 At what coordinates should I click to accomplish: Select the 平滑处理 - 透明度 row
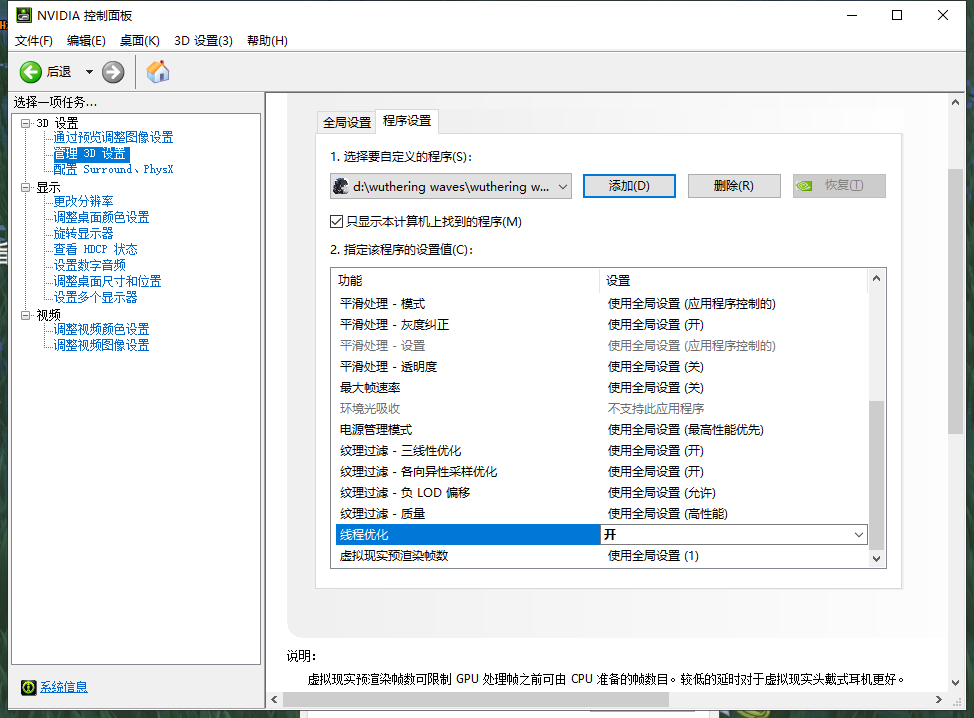601,366
